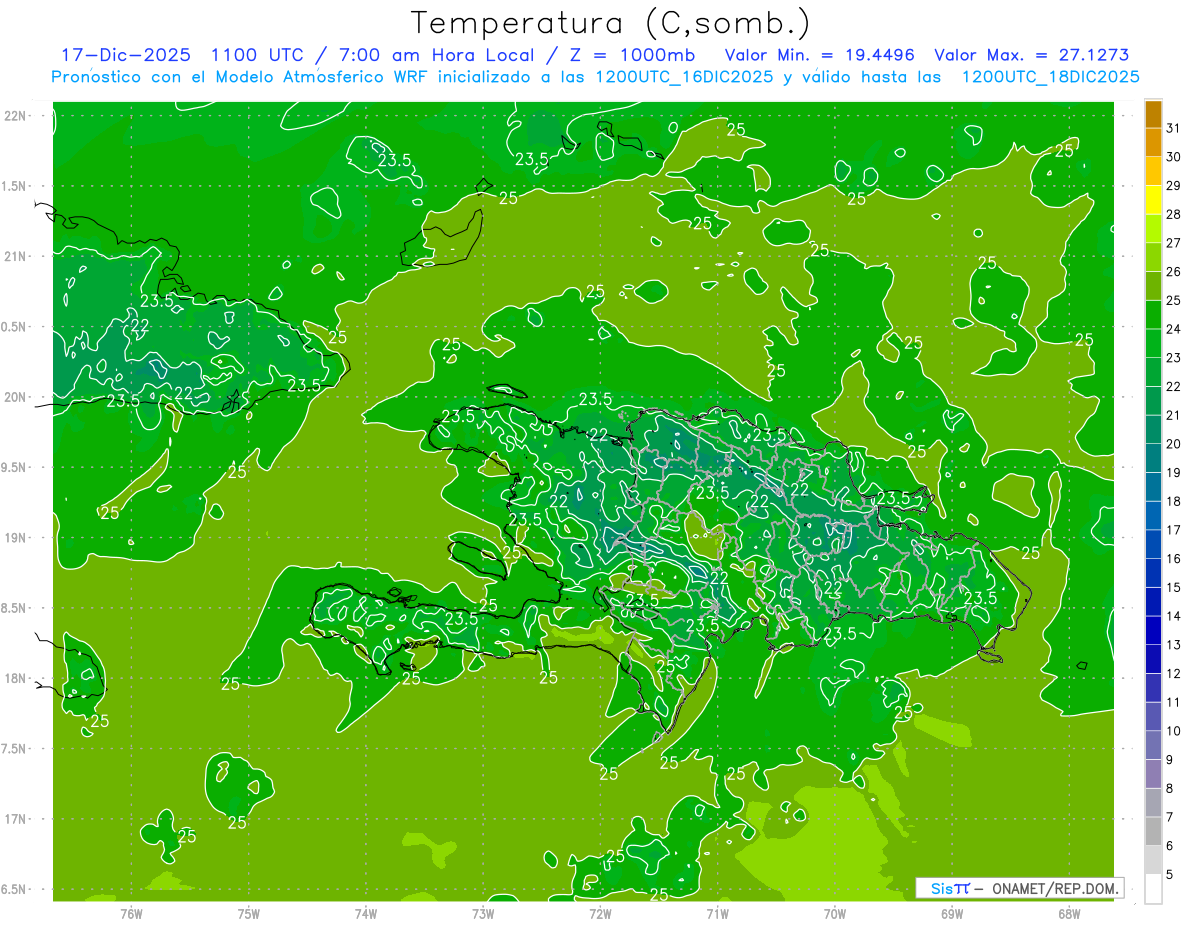The height and width of the screenshot is (927, 1200).
Task: Select the "Z = 1000mb" level text
Action: tap(635, 55)
